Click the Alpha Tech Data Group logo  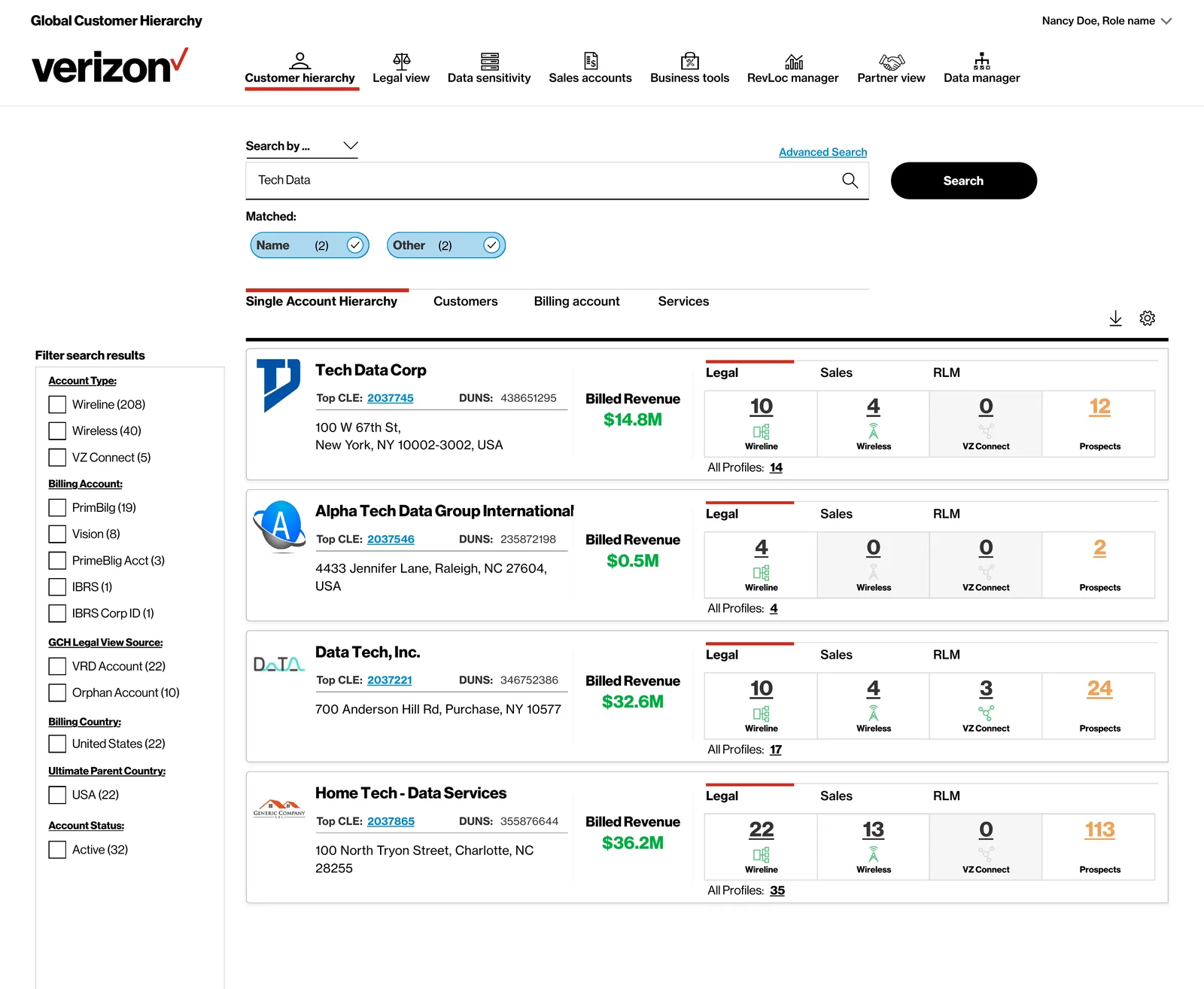coord(279,526)
